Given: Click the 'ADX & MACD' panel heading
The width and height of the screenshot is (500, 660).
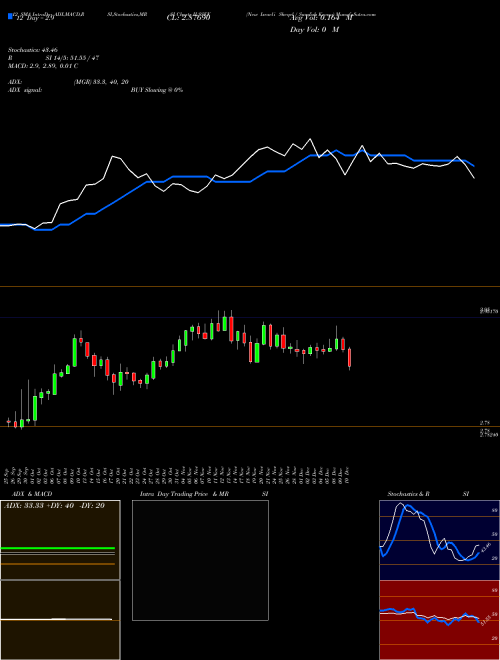Looking at the screenshot, I should pos(32,494).
